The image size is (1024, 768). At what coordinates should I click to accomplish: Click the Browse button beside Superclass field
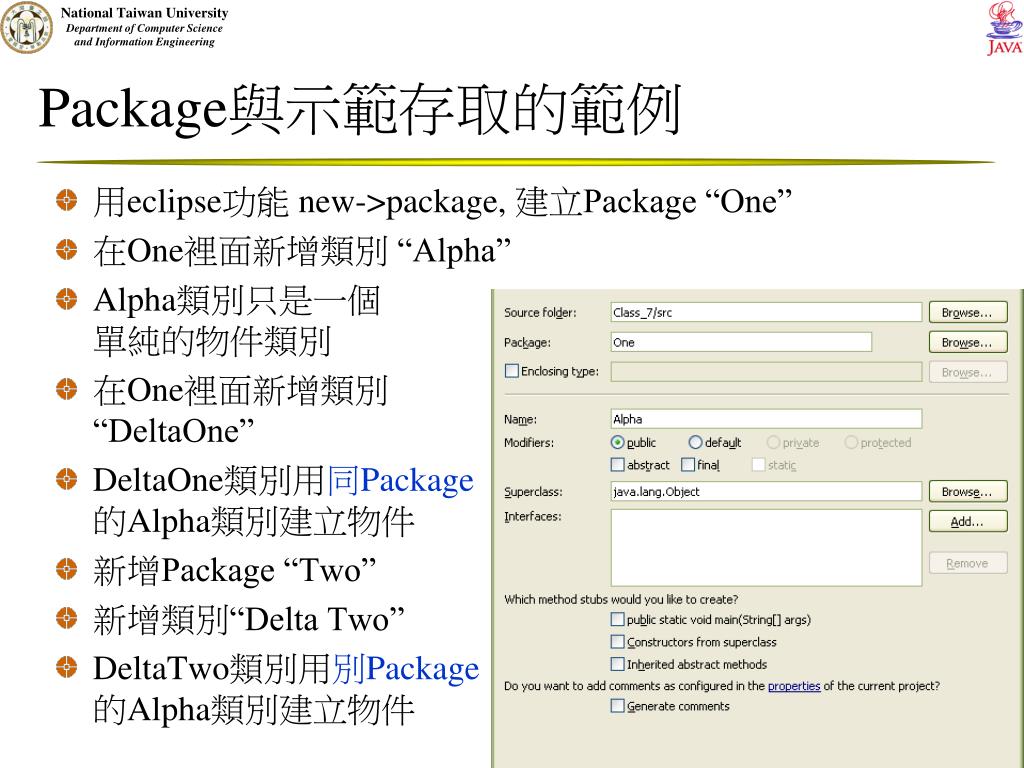coord(968,491)
